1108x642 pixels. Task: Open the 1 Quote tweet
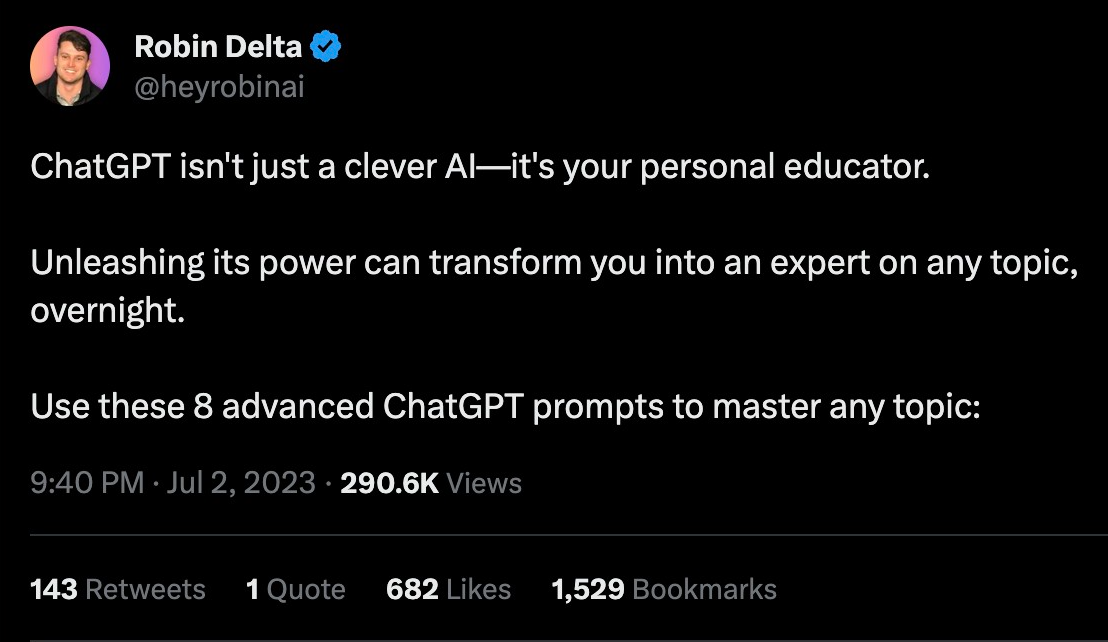pyautogui.click(x=297, y=589)
